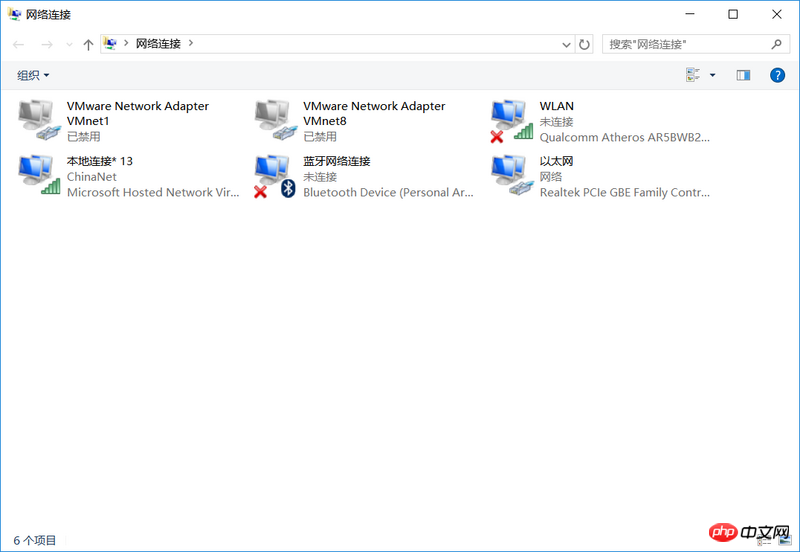
Task: Click 'Realtek PCIe GBE Family Contr...' text
Action: point(624,192)
